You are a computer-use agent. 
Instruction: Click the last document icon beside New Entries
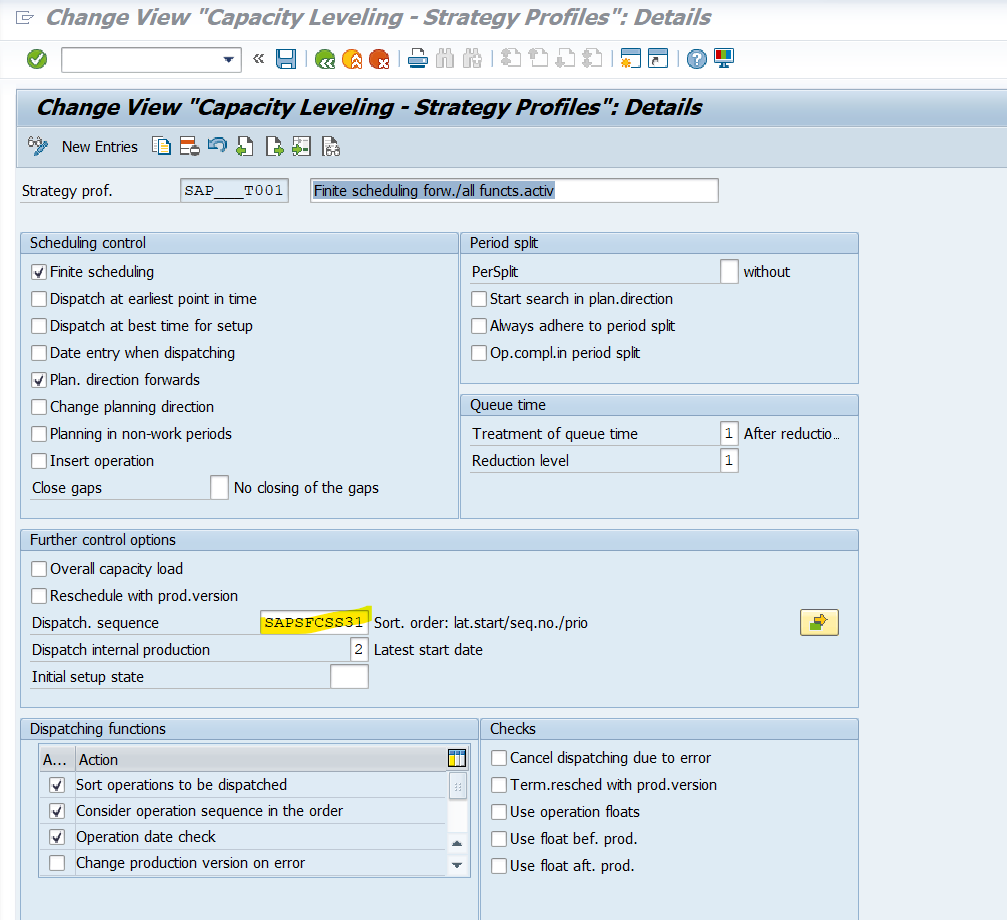(331, 146)
